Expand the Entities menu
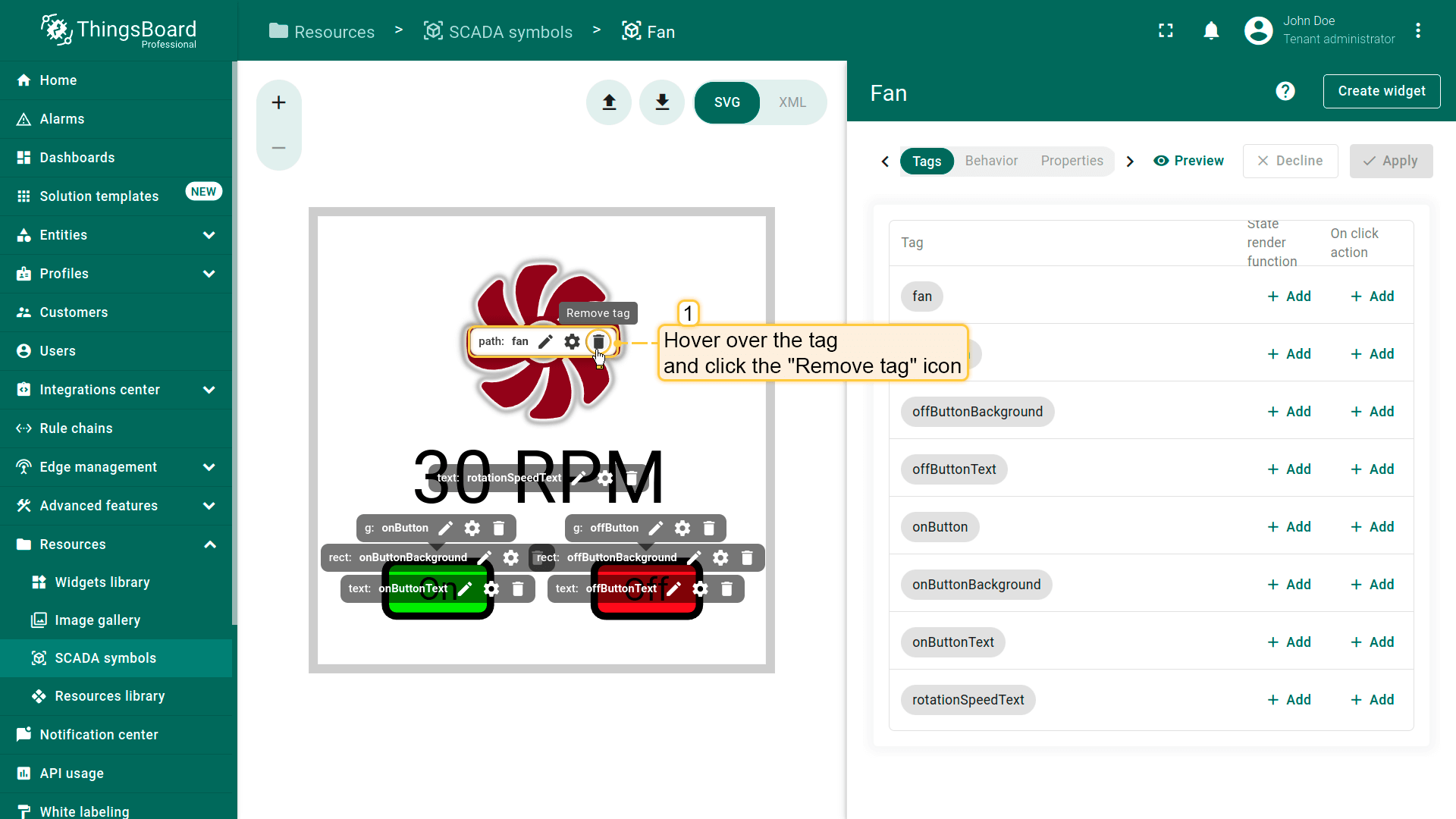This screenshot has width=1456, height=819. (x=209, y=235)
